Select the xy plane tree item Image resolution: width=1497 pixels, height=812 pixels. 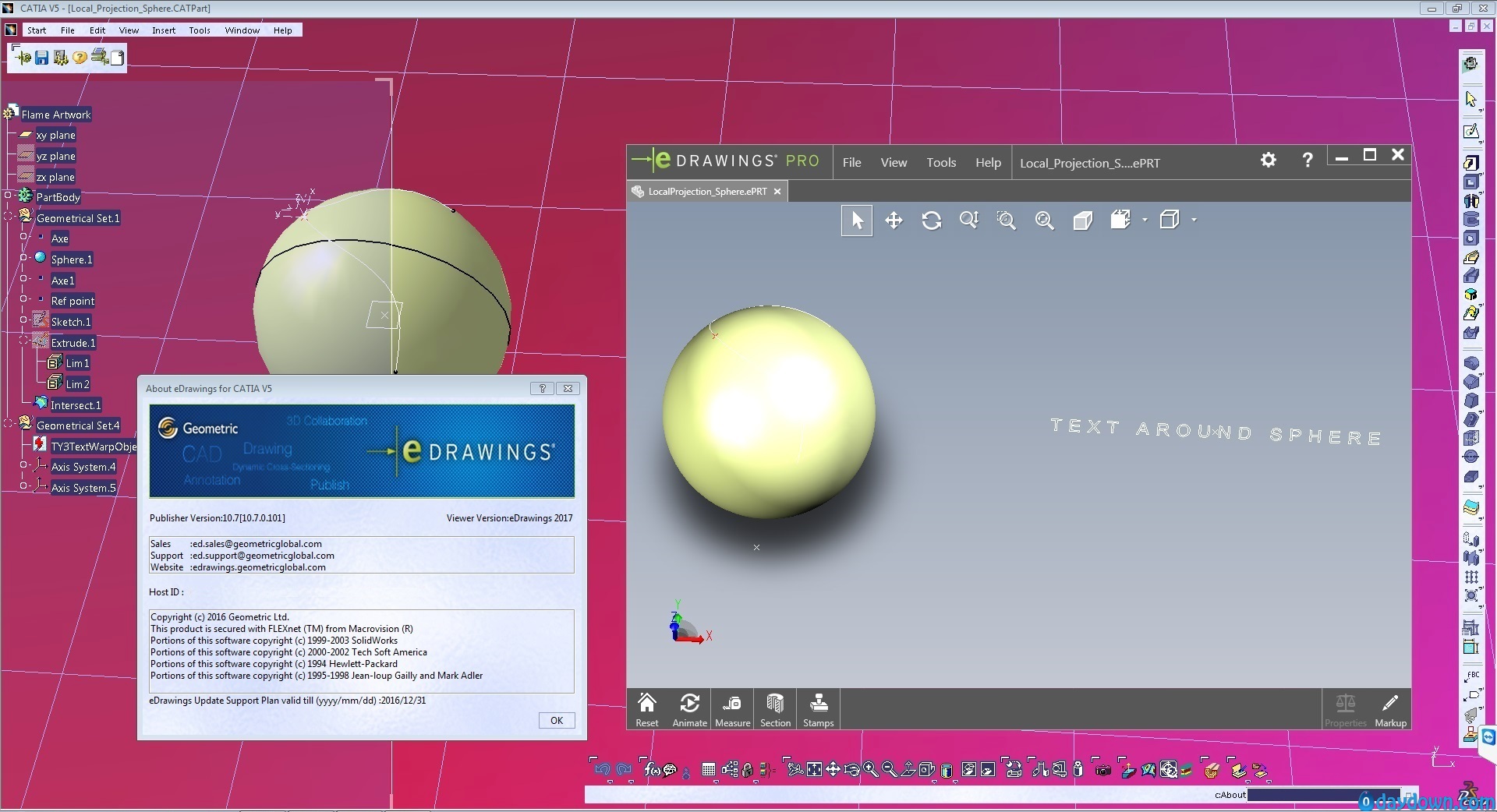click(55, 136)
